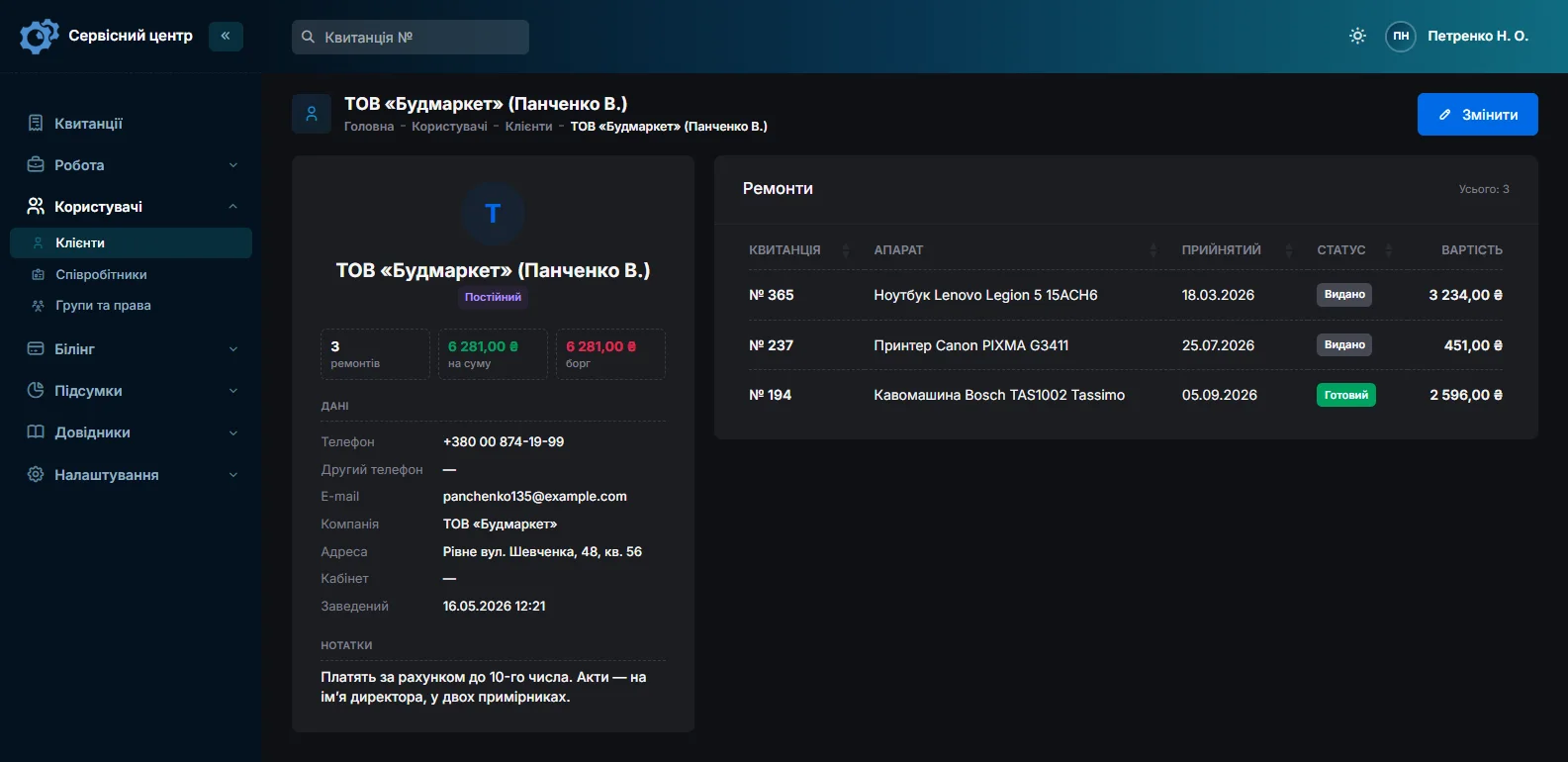Expand the Налаштування section chevron
The width and height of the screenshot is (1568, 762).
coord(233,475)
